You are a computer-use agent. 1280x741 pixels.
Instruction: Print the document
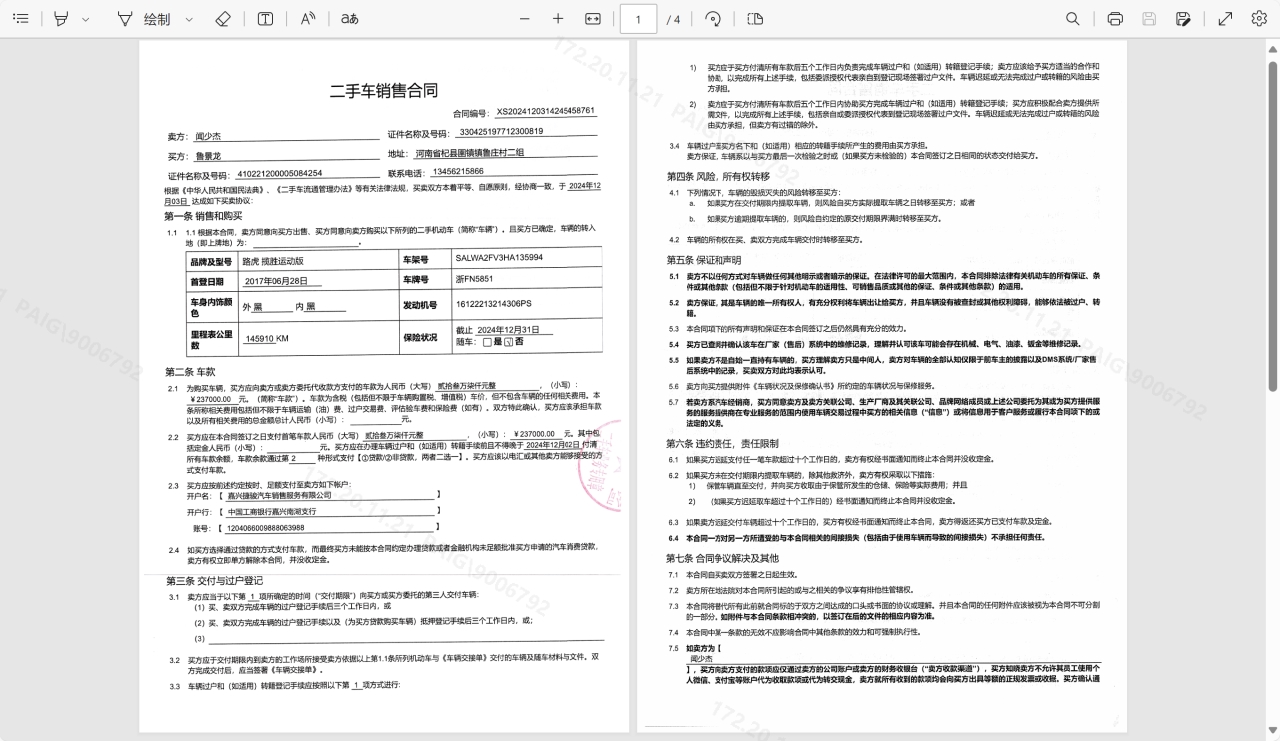pos(1116,19)
